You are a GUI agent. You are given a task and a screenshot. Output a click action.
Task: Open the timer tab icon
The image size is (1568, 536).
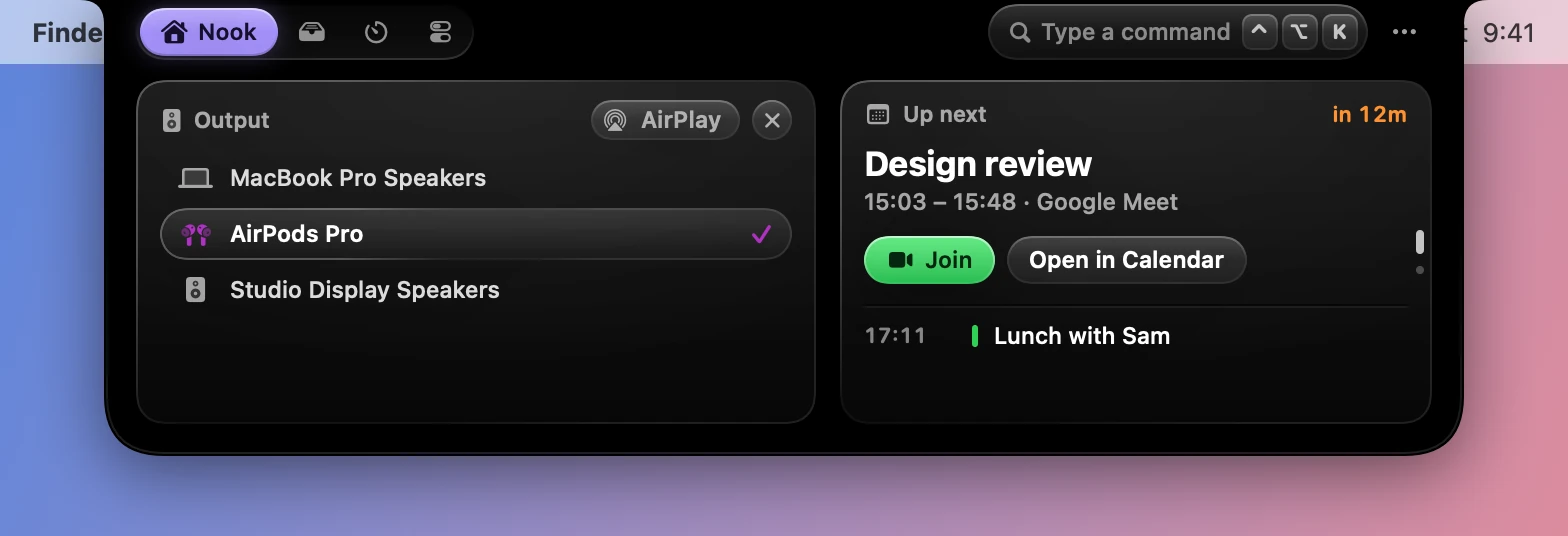tap(376, 32)
